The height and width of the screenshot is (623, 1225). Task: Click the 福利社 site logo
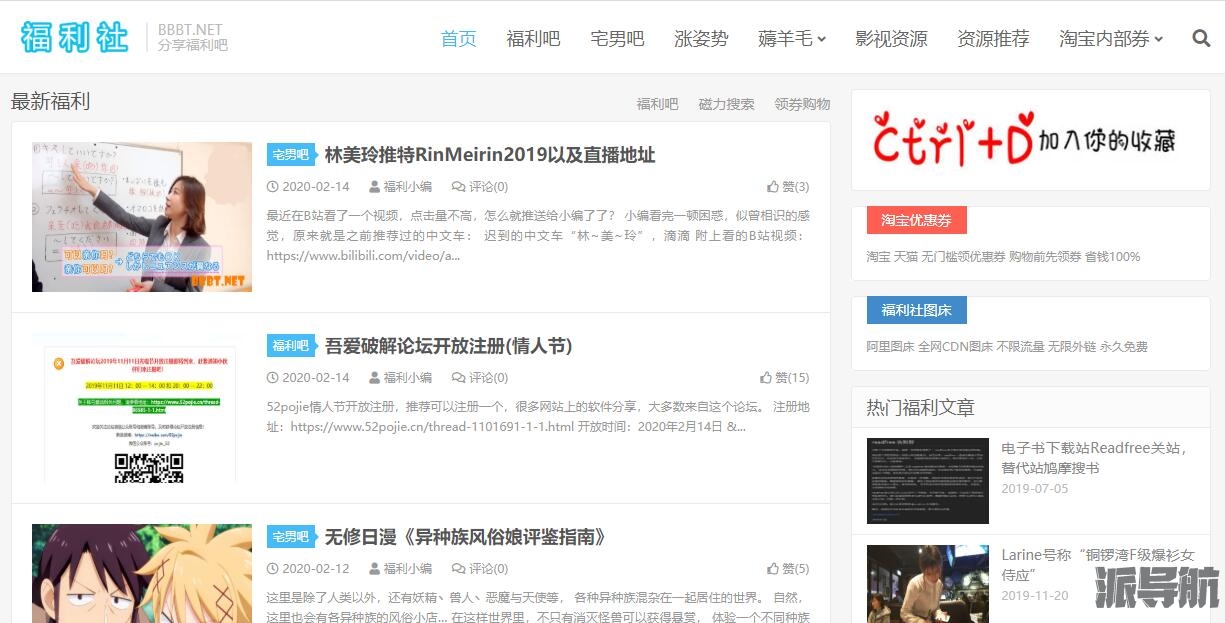click(x=75, y=37)
